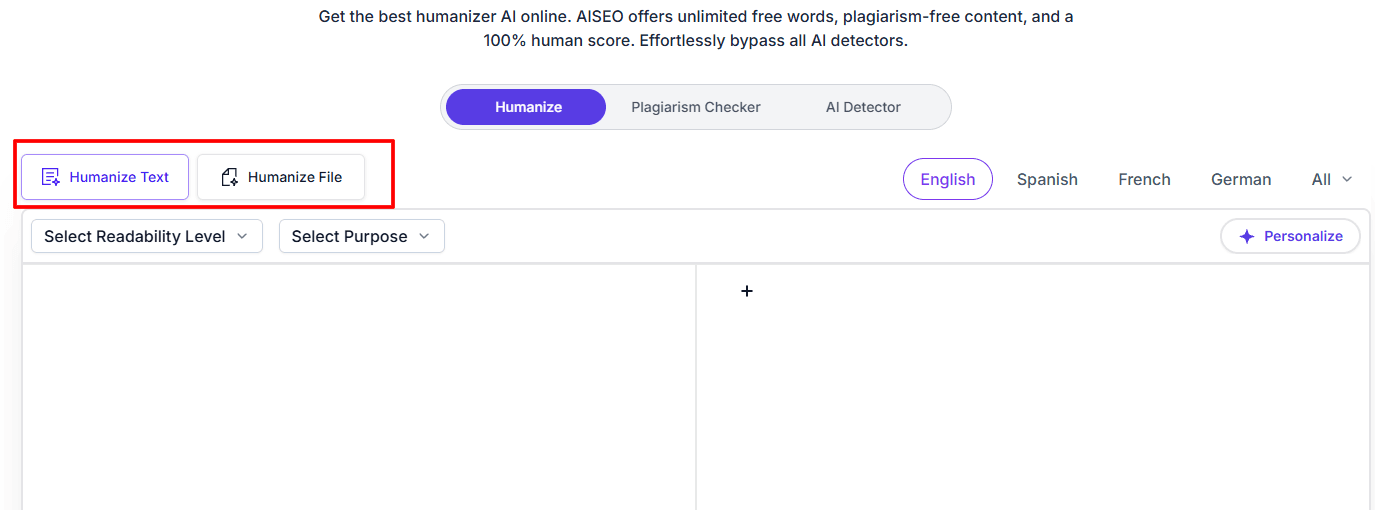Click the Humanize File page icon

coord(230,177)
